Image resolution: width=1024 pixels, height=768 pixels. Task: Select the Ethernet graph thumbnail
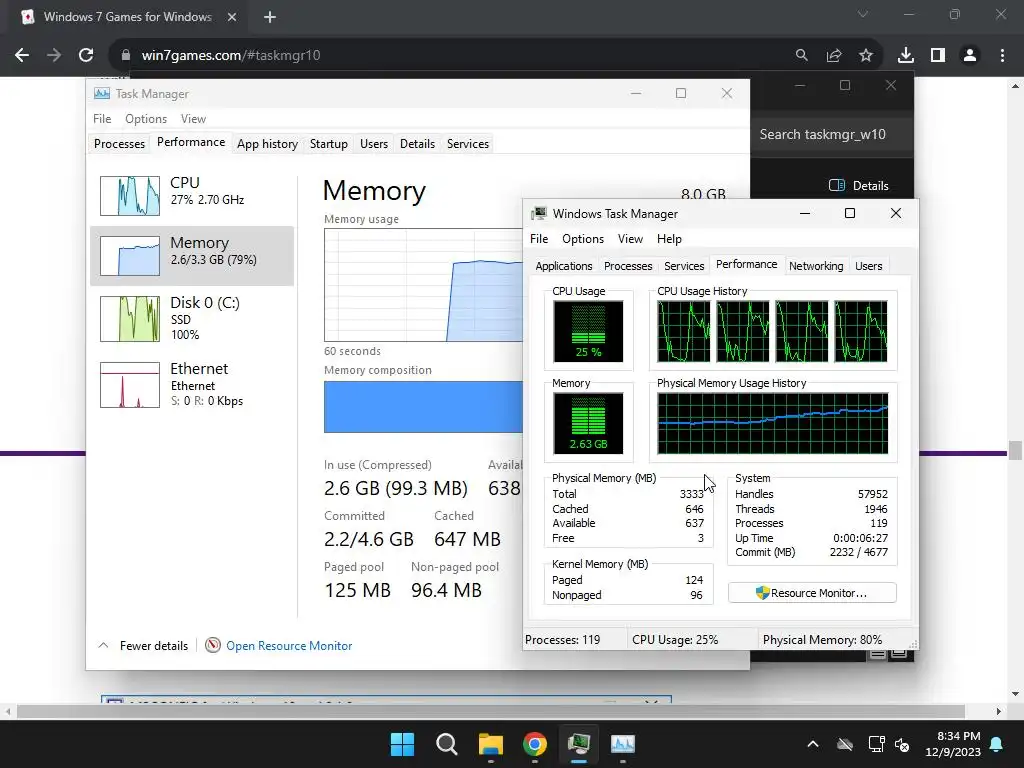129,385
